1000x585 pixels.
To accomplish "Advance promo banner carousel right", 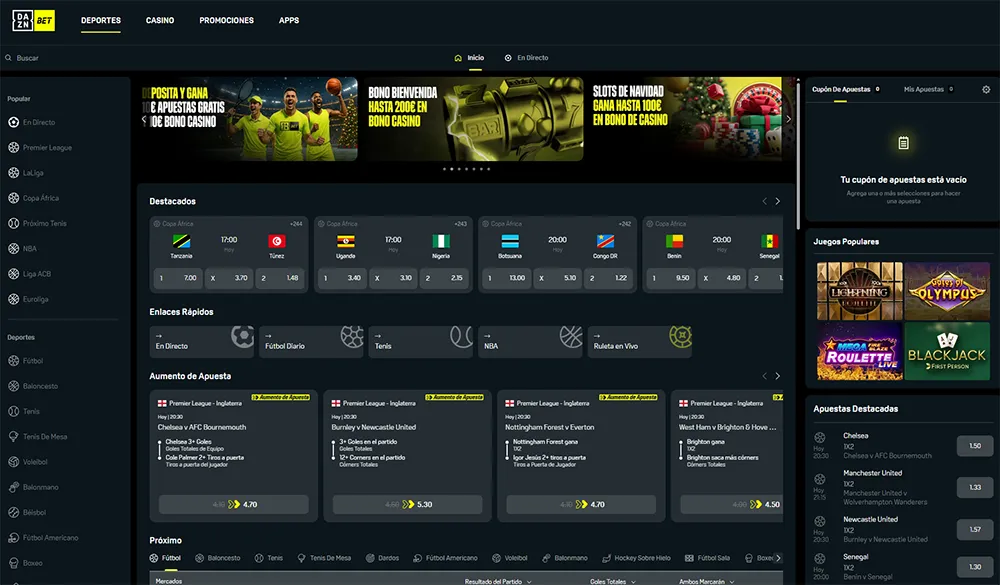I will (x=788, y=119).
